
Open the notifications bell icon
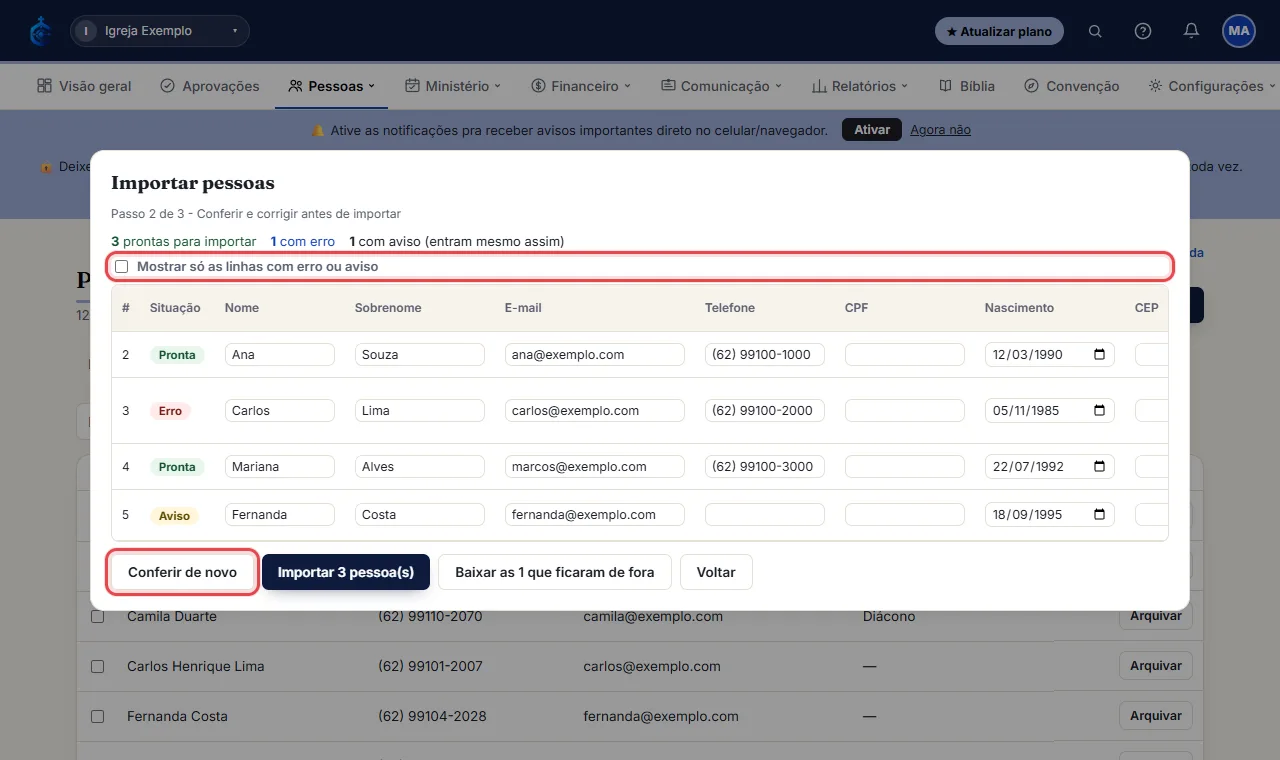tap(1191, 31)
